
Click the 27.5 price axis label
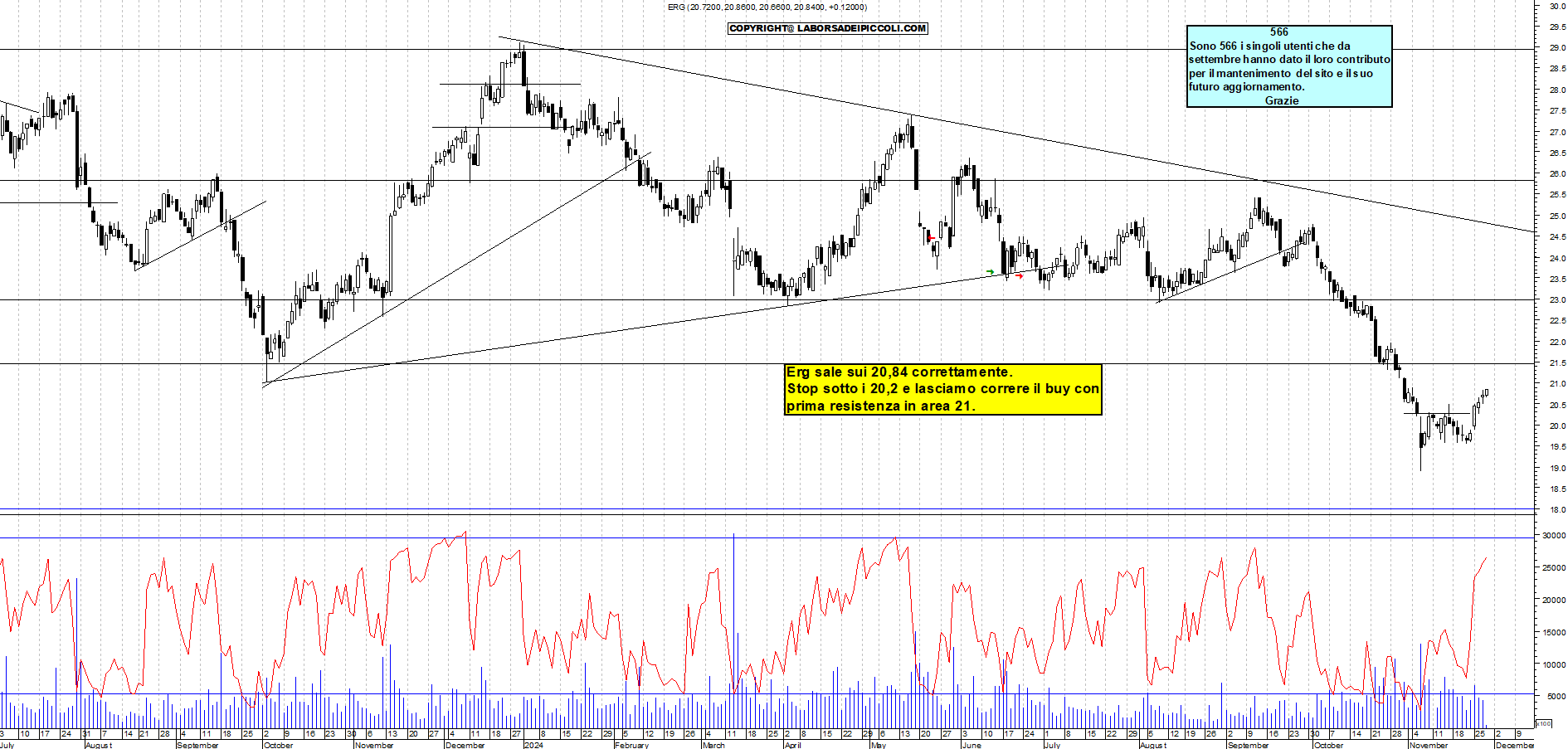coord(1557,111)
